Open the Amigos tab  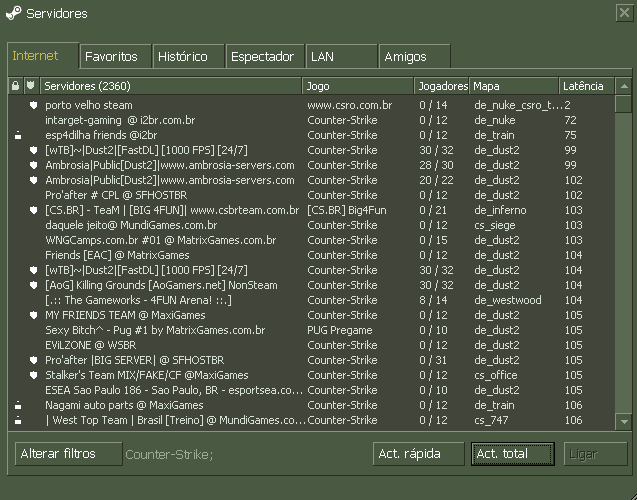point(414,56)
